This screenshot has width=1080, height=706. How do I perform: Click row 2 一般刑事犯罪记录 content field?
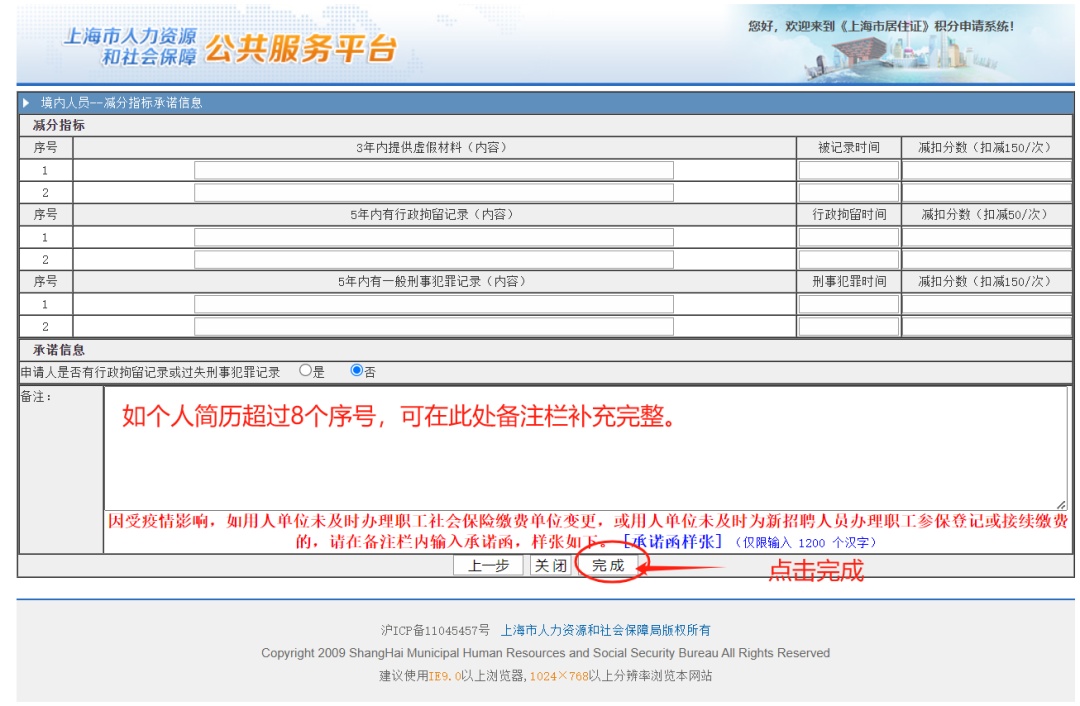click(x=434, y=326)
